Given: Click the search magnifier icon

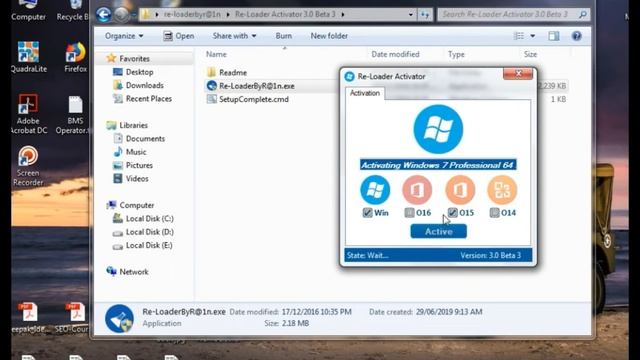Looking at the screenshot, I should pos(583,15).
